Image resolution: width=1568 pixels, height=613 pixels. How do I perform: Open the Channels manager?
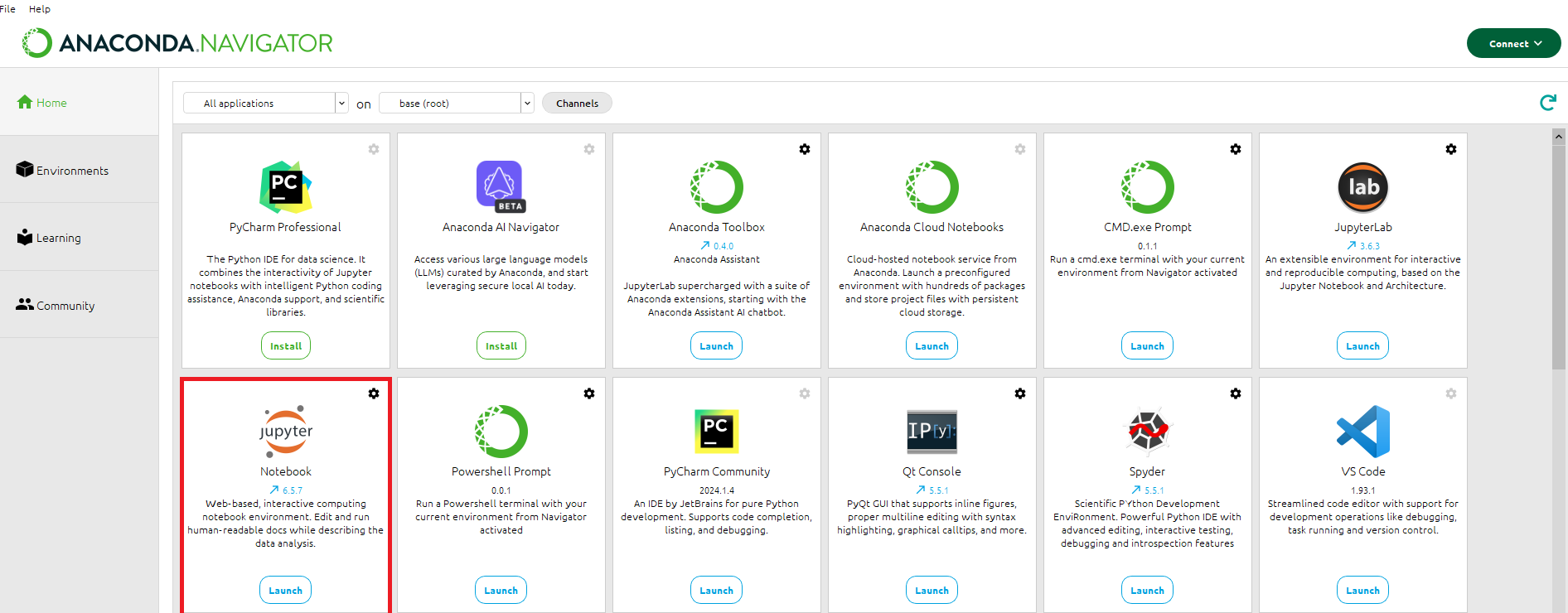(577, 103)
